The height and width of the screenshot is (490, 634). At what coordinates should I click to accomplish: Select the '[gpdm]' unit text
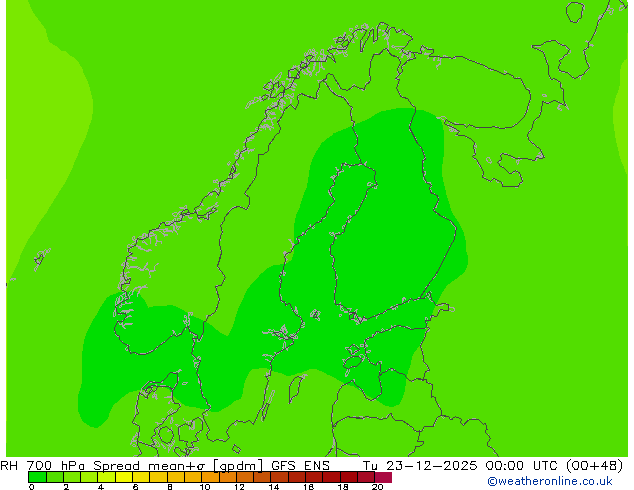click(238, 466)
